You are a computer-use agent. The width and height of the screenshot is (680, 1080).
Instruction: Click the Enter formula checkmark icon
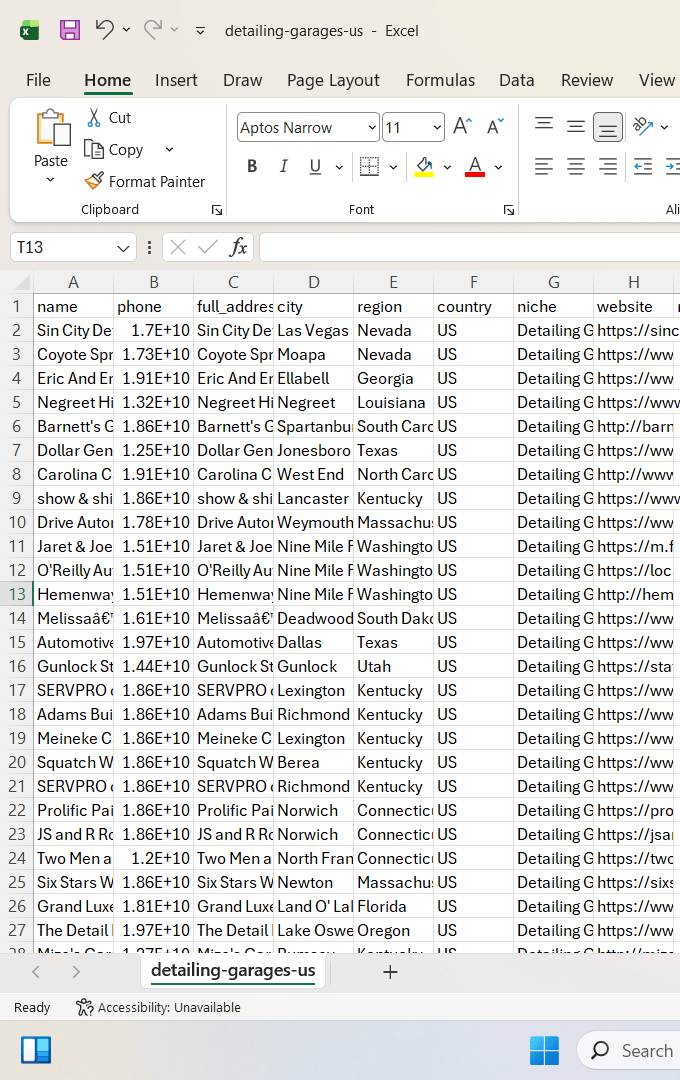point(207,247)
